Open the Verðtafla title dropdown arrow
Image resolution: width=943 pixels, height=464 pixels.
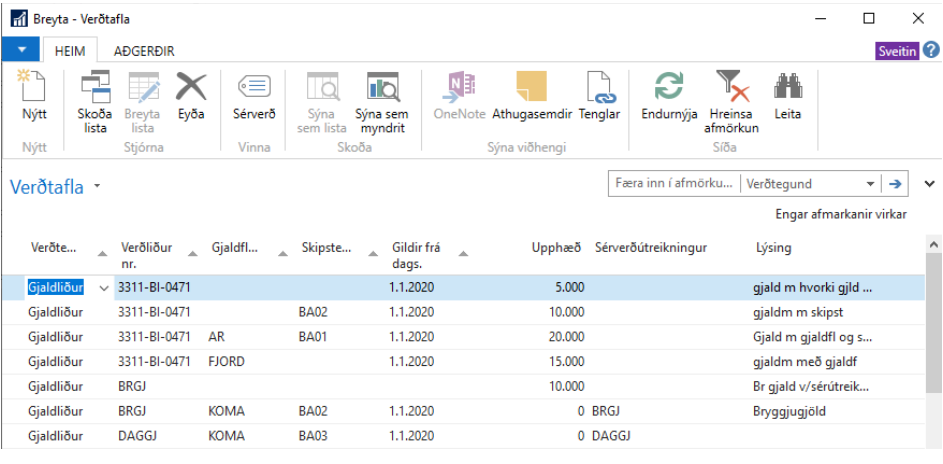click(97, 187)
